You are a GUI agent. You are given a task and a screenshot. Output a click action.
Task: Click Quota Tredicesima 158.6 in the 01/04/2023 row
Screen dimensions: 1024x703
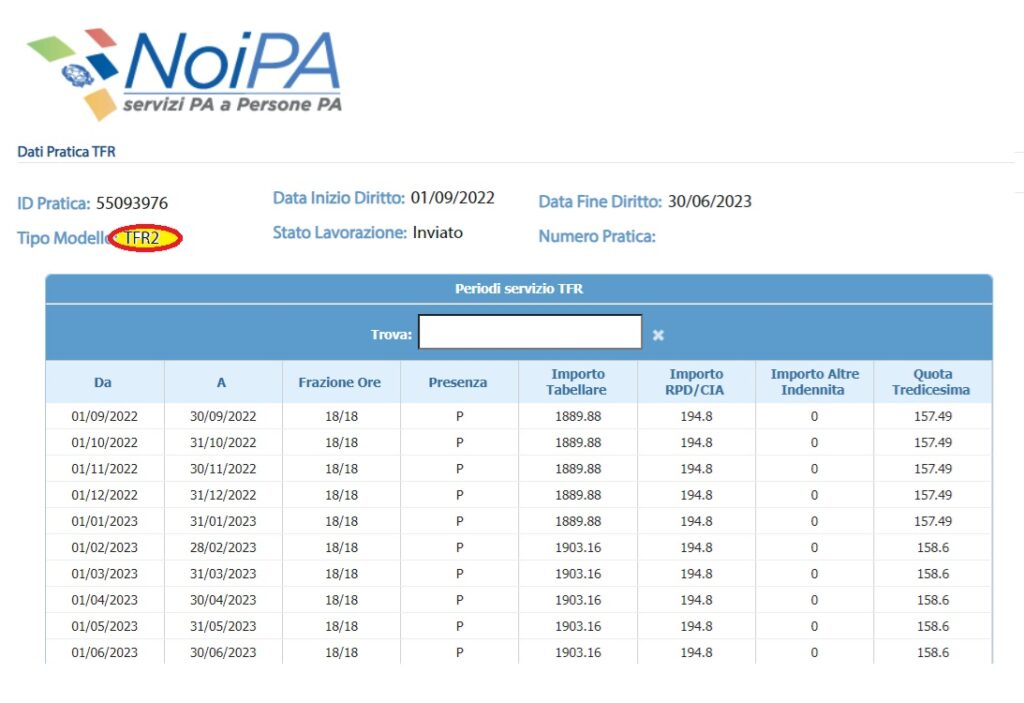coord(933,600)
